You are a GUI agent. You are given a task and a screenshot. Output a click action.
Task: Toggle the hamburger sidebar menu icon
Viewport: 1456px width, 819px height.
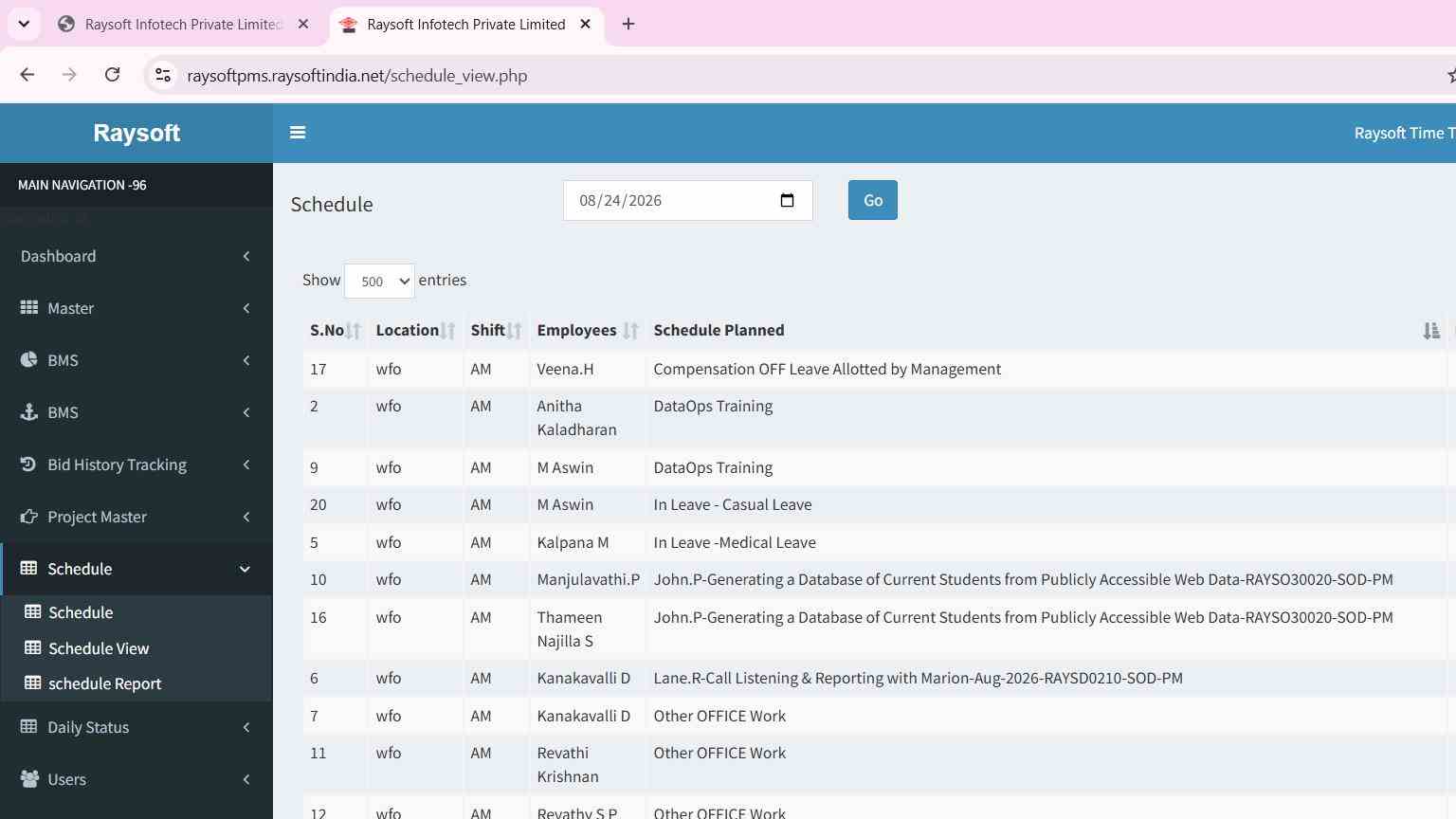[298, 133]
